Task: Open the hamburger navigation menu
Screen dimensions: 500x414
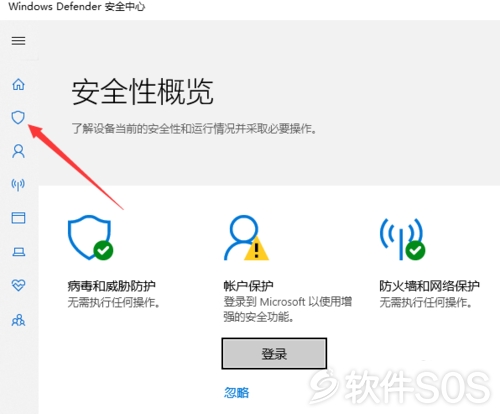Action: click(18, 41)
